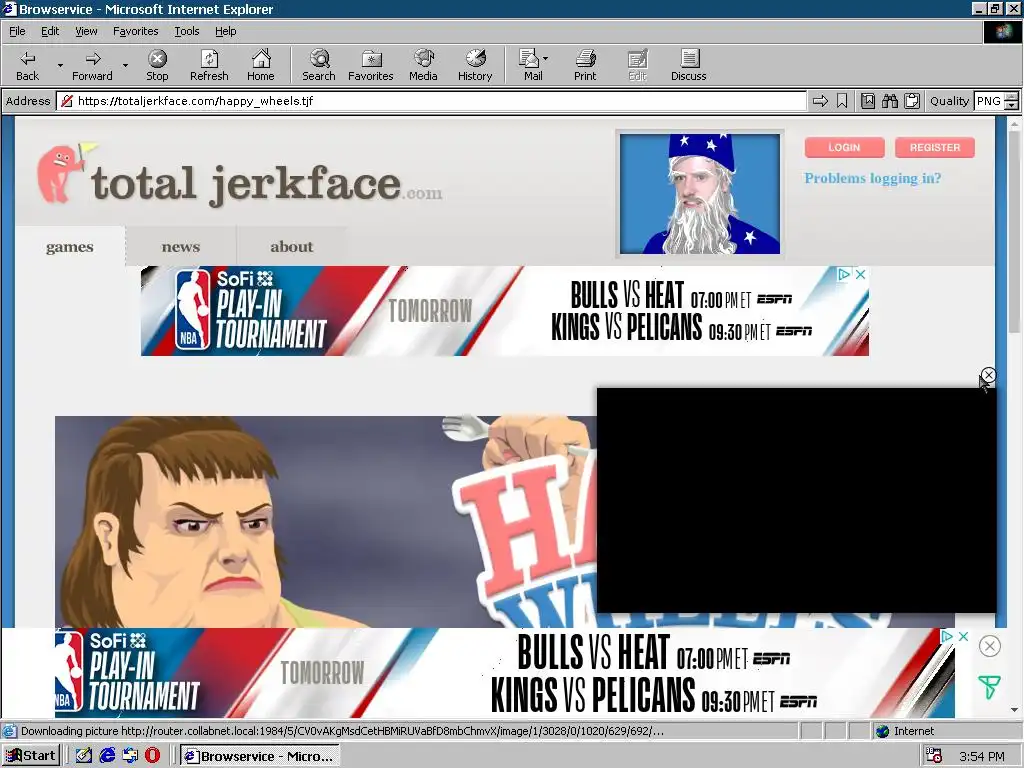This screenshot has height=768, width=1024.
Task: Click the Forward navigation button
Action: point(92,65)
